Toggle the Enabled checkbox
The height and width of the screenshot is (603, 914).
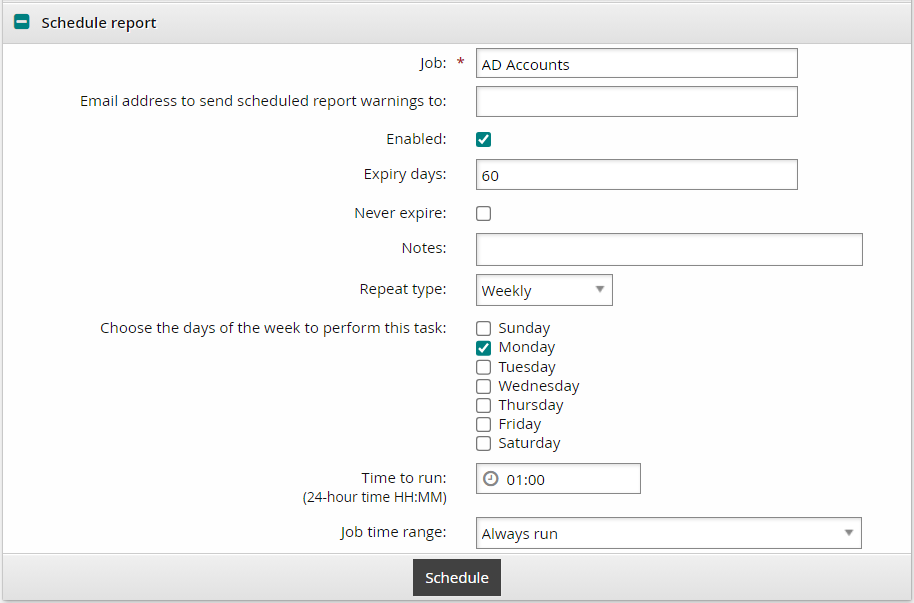point(484,140)
